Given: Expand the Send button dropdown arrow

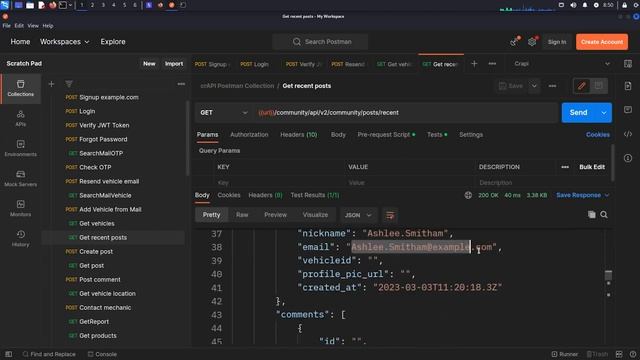Looking at the screenshot, I should click(x=604, y=113).
